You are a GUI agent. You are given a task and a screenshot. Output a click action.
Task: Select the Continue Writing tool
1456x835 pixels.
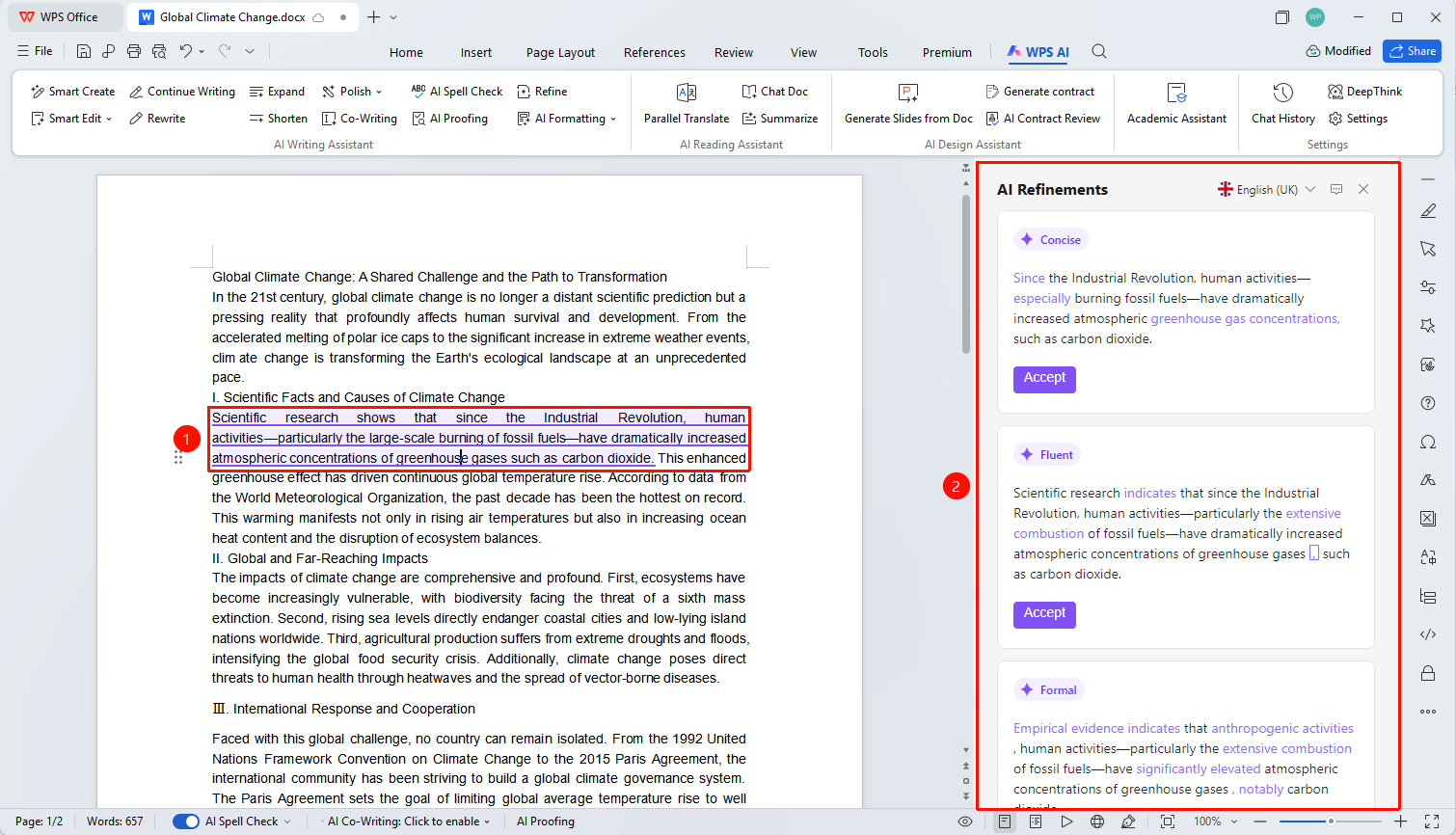click(x=182, y=92)
